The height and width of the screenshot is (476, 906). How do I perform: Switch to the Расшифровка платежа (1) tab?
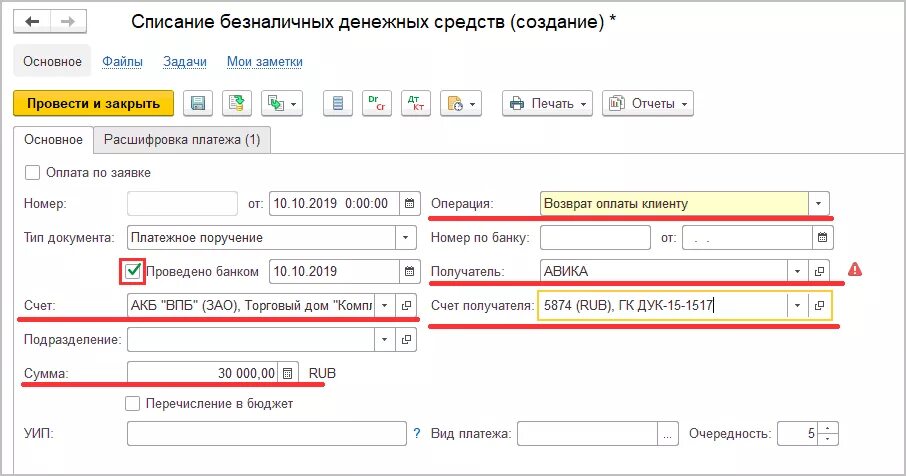pos(182,140)
